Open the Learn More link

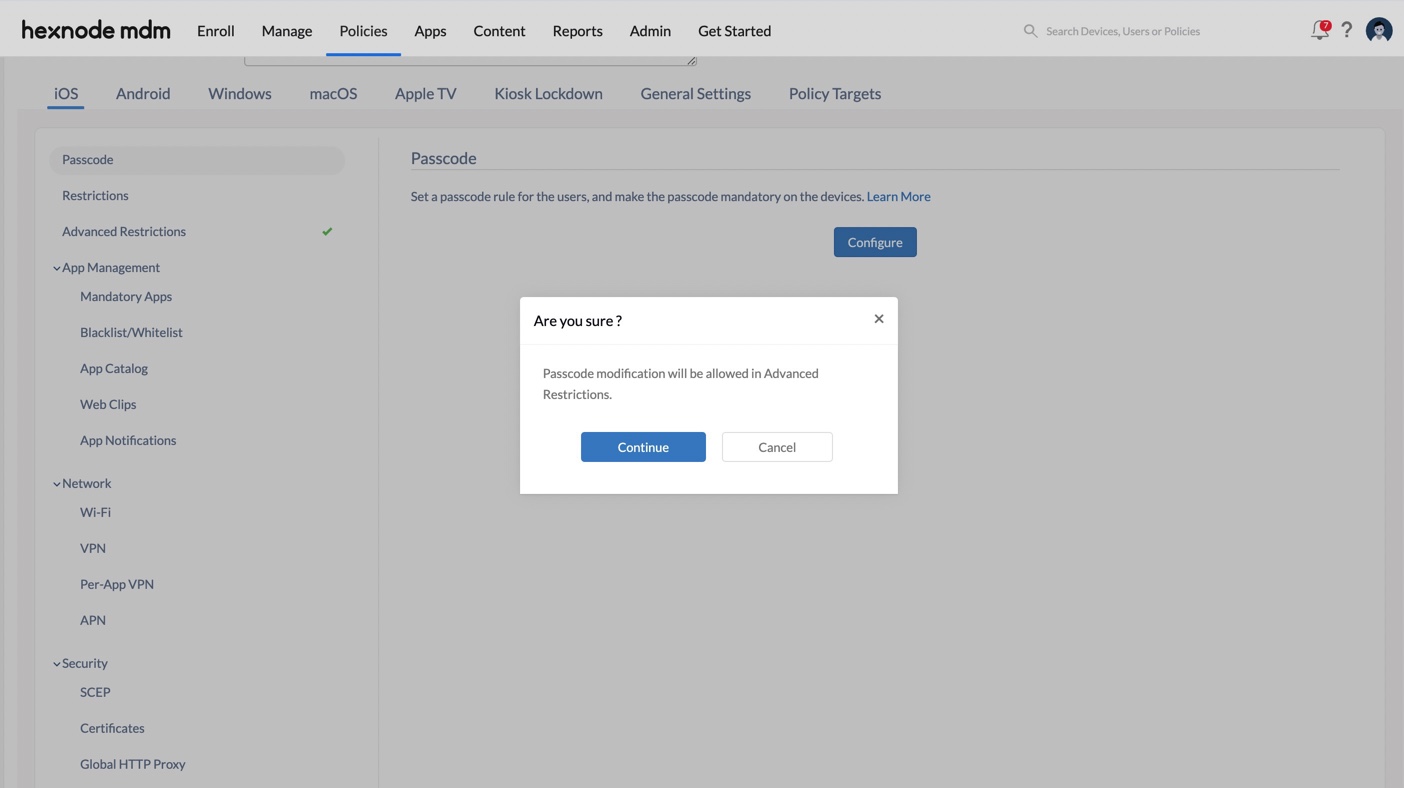point(898,196)
